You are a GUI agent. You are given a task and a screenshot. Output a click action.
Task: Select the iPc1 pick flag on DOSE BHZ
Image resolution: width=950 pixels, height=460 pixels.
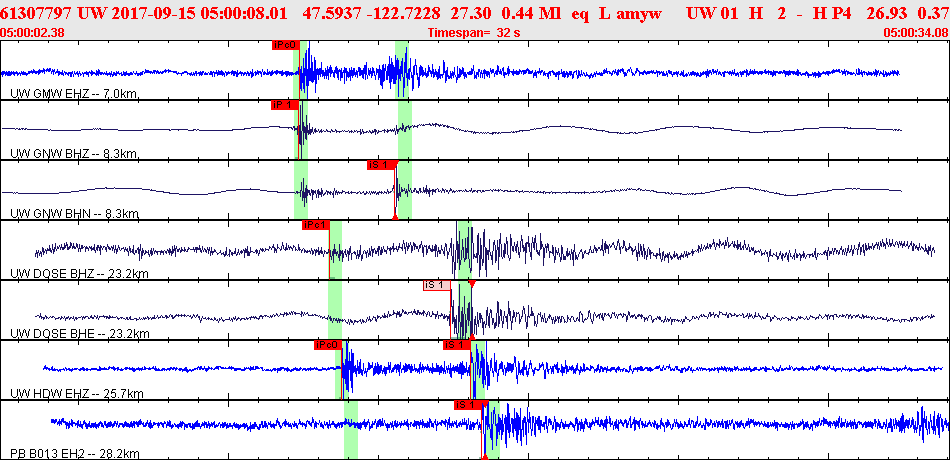point(316,225)
